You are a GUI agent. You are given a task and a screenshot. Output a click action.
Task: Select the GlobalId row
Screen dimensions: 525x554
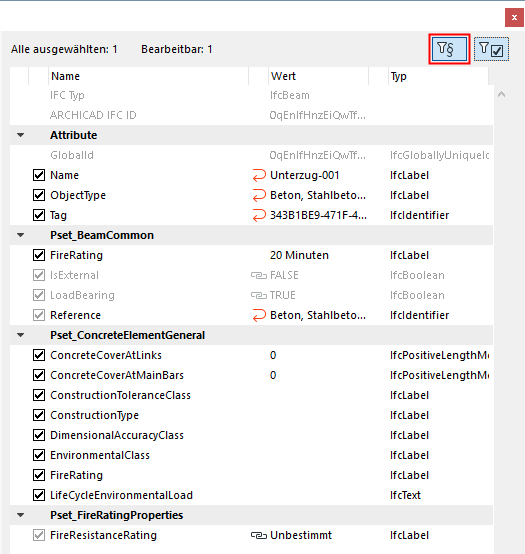251,155
